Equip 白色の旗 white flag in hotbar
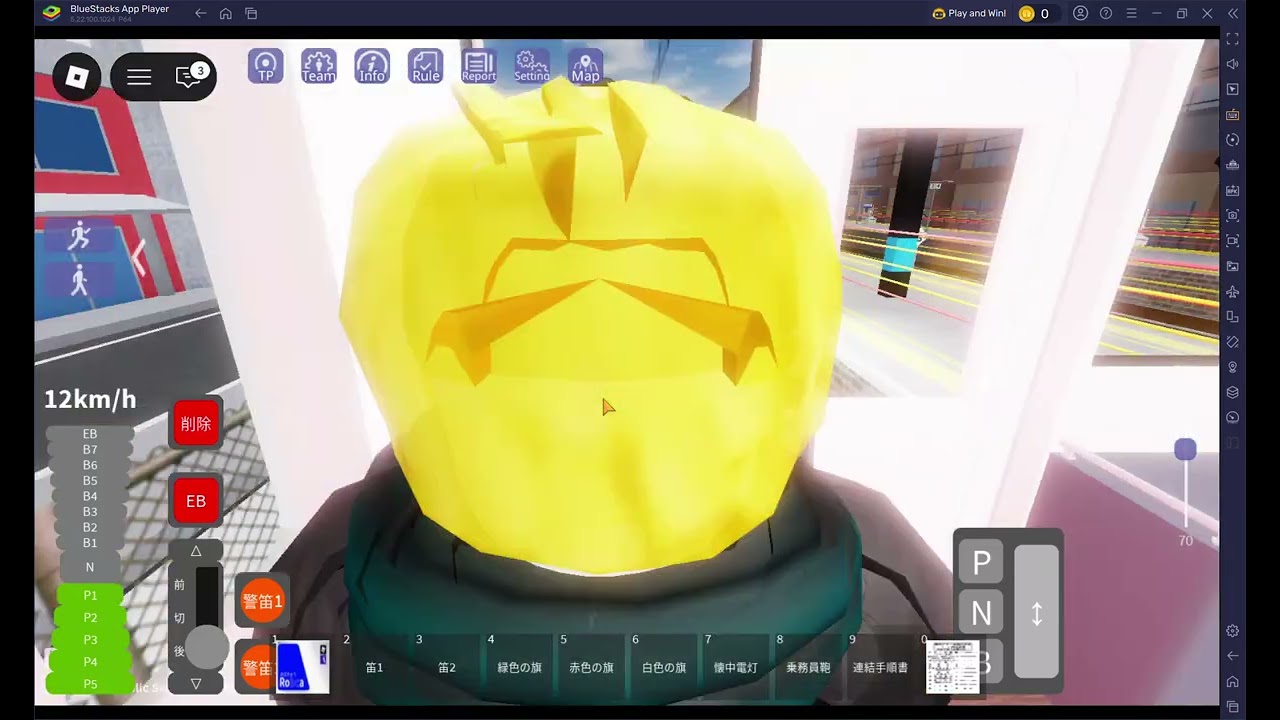Screen dimensions: 1280x720 pos(664,667)
